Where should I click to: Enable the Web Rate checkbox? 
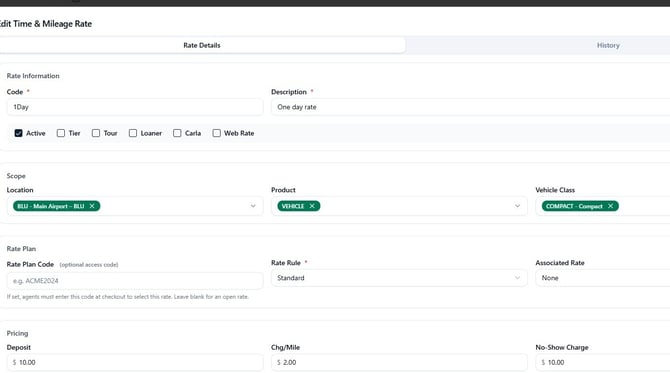(217, 133)
